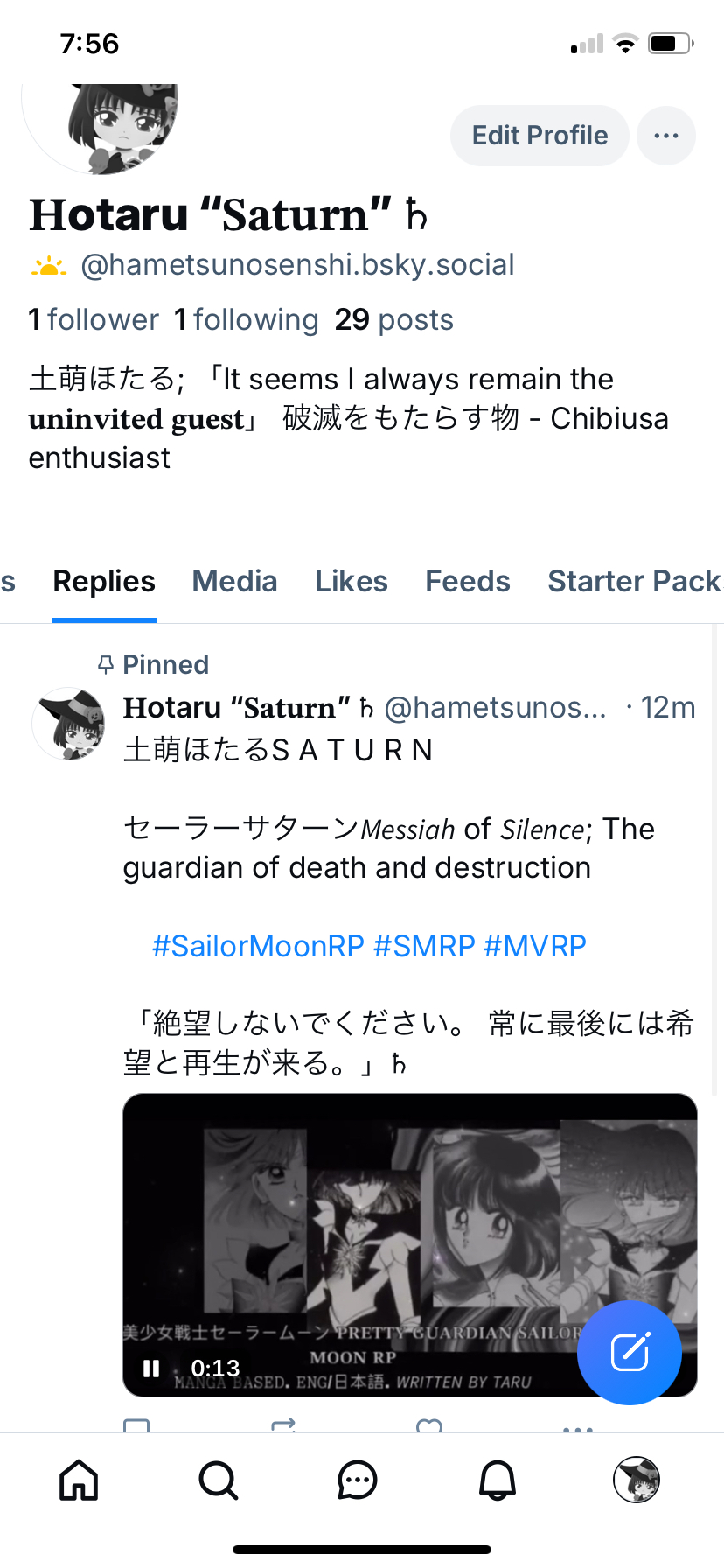Tap the #SailorMoonRP hashtag

258,946
